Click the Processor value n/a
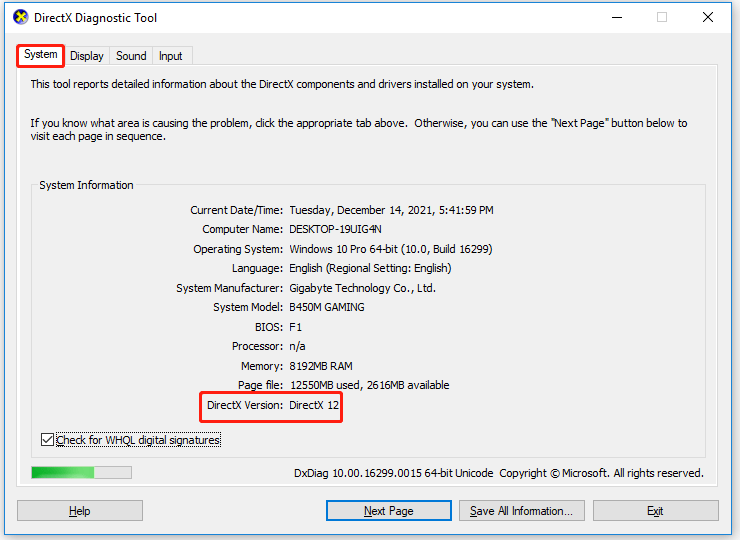 (297, 346)
